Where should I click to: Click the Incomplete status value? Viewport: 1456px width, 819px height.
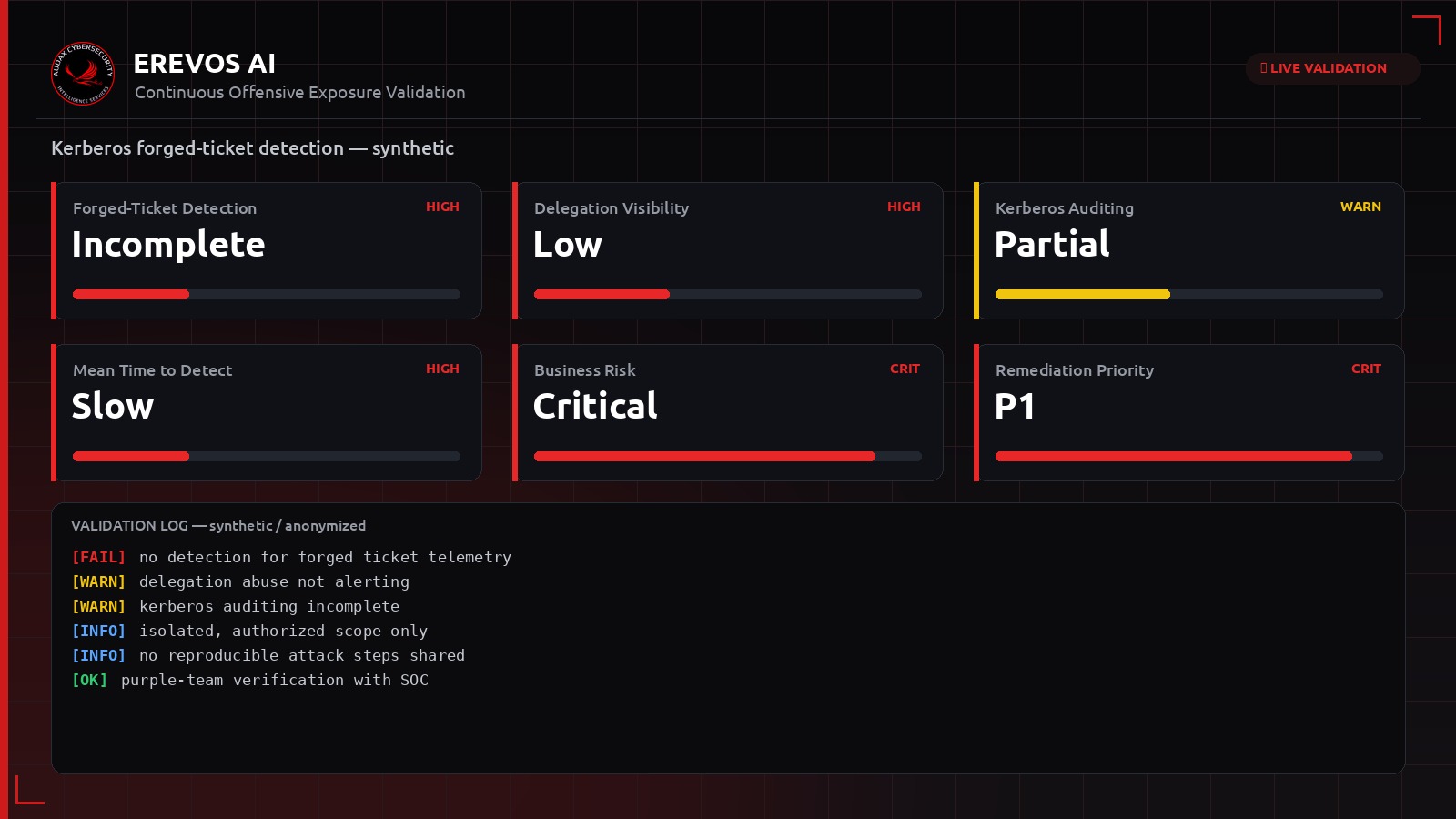(x=168, y=244)
